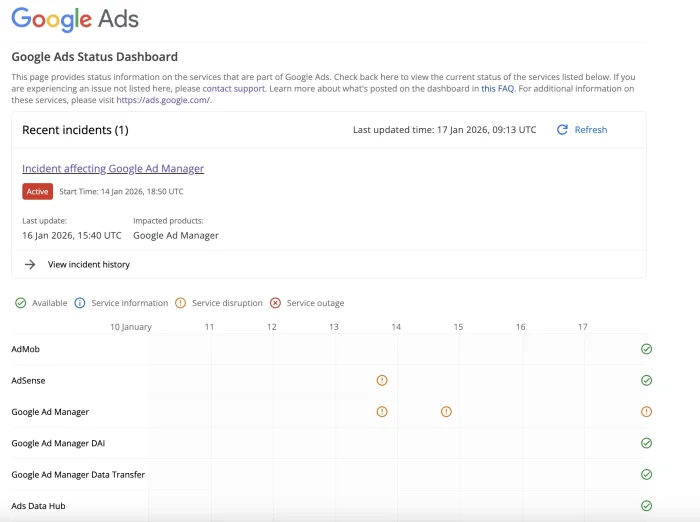Click the 12 date column header
Screen dimensions: 700x522
(x=272, y=327)
